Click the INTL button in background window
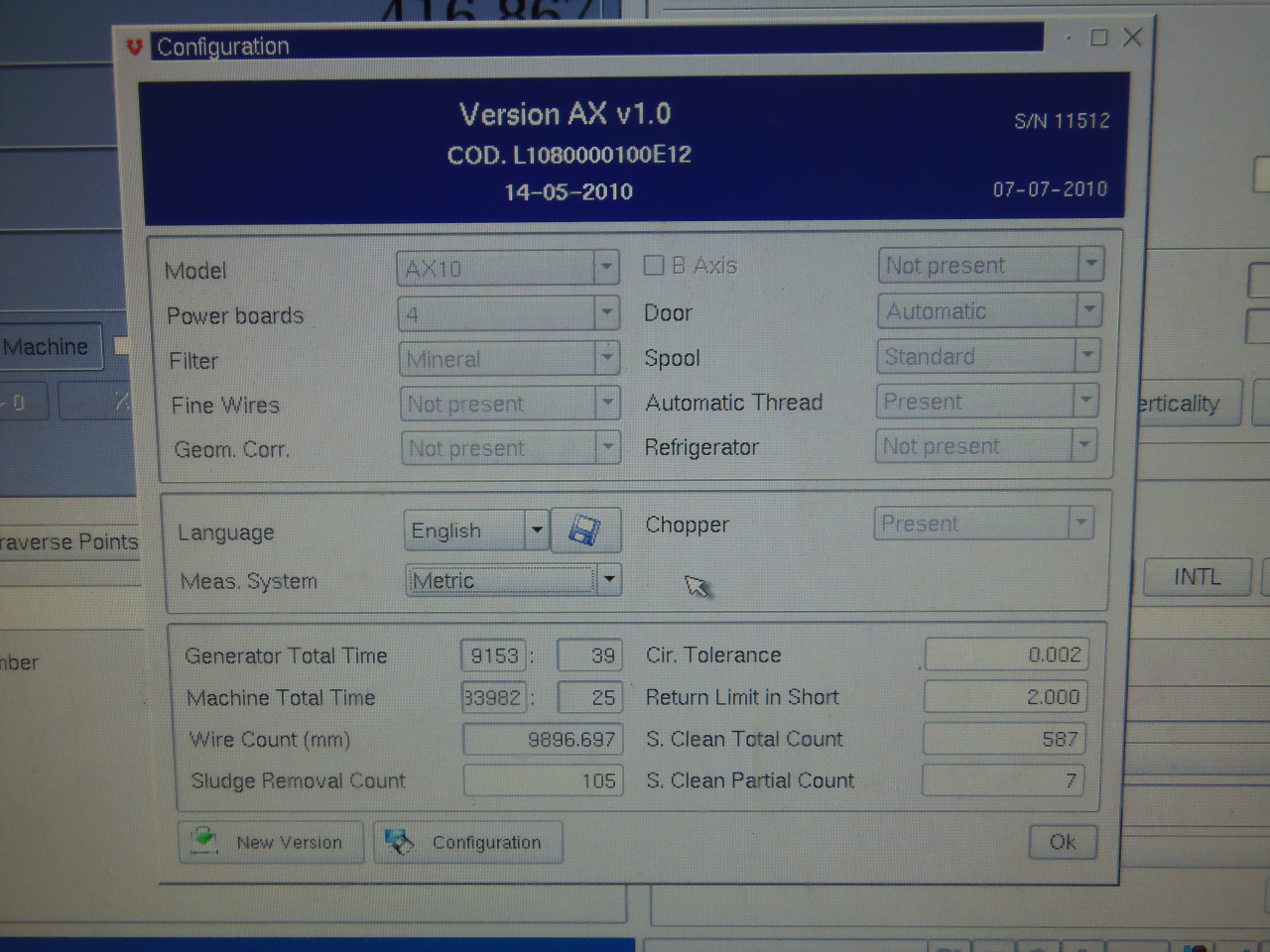This screenshot has width=1270, height=952. (1197, 576)
